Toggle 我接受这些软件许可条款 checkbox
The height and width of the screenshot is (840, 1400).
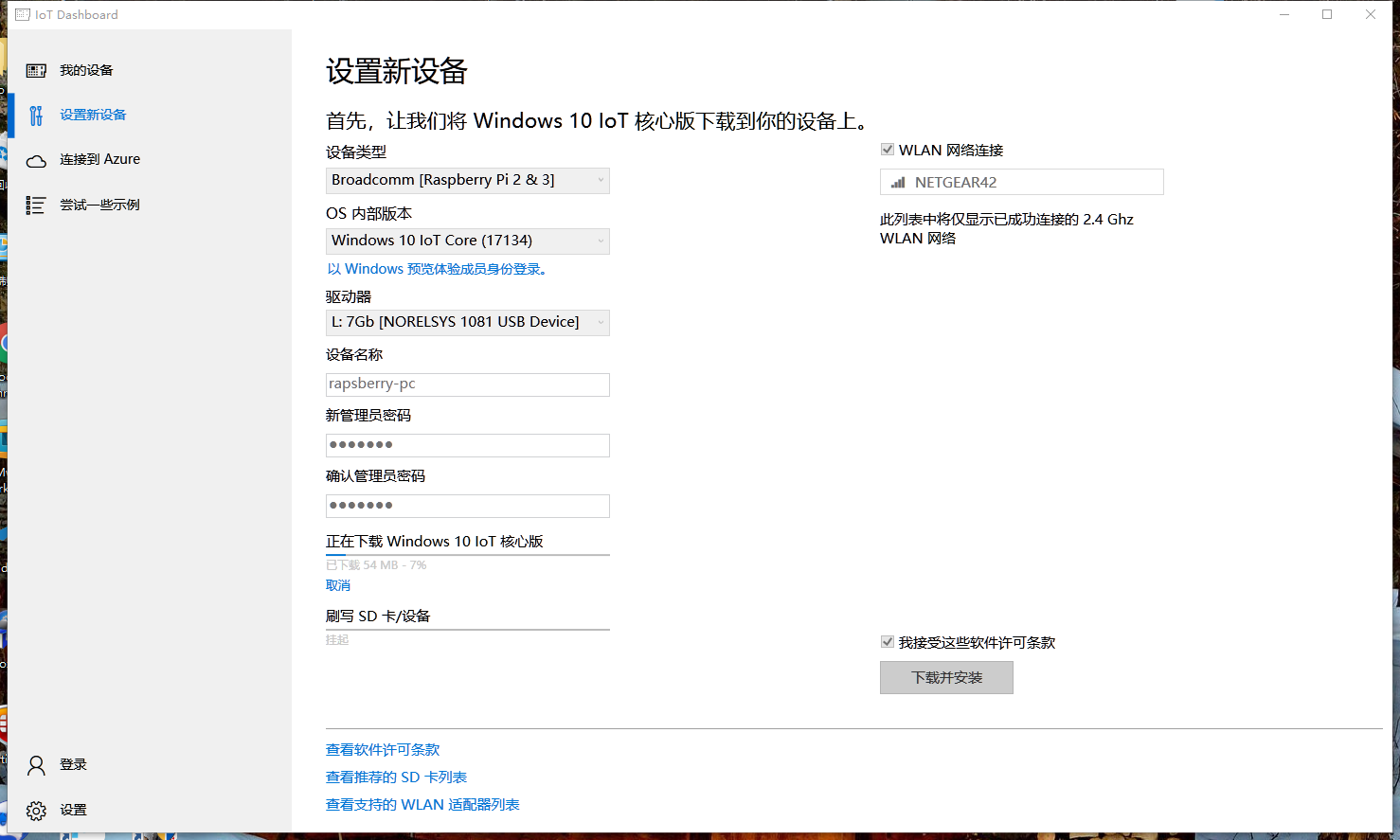click(888, 642)
